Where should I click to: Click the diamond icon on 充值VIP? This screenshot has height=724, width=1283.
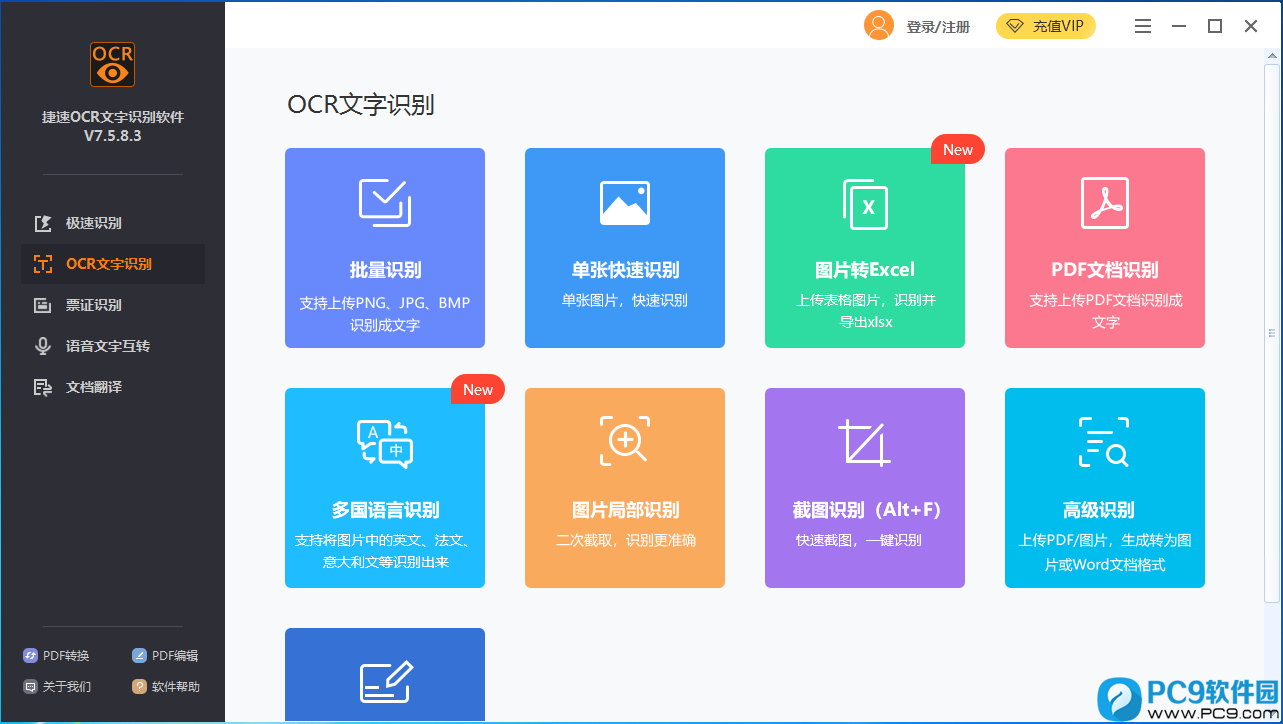coord(1016,26)
